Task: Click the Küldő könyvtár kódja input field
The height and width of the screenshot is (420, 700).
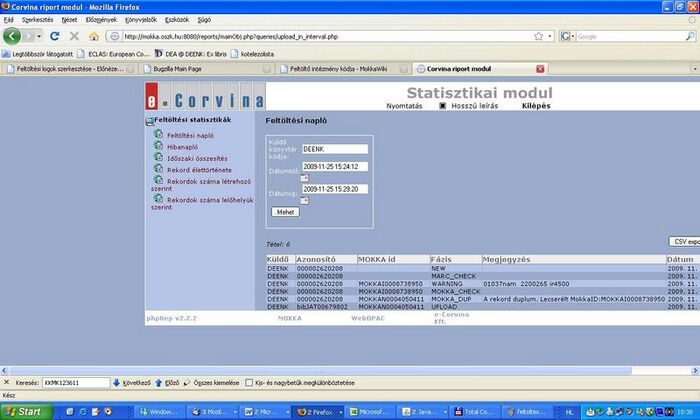Action: pyautogui.click(x=334, y=148)
